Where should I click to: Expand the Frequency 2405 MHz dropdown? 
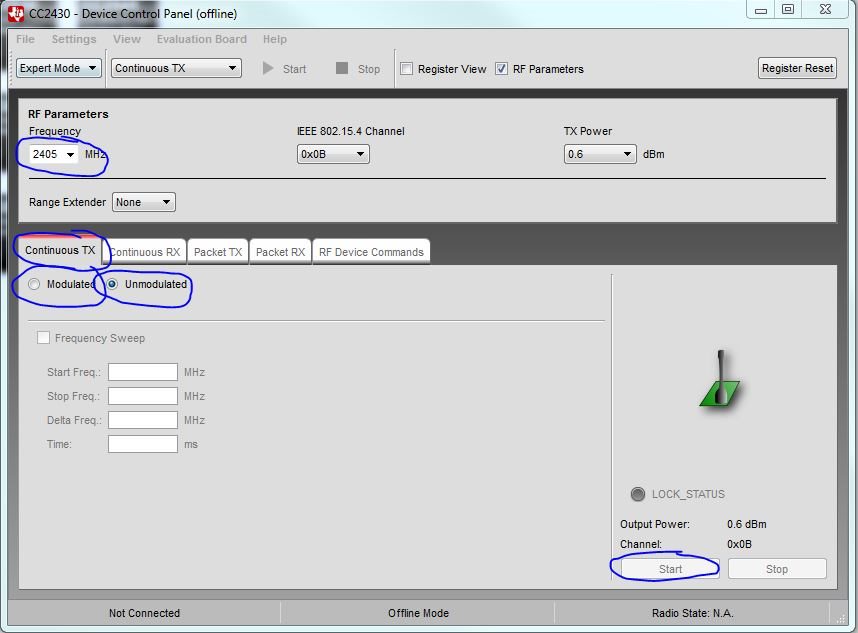click(x=54, y=154)
